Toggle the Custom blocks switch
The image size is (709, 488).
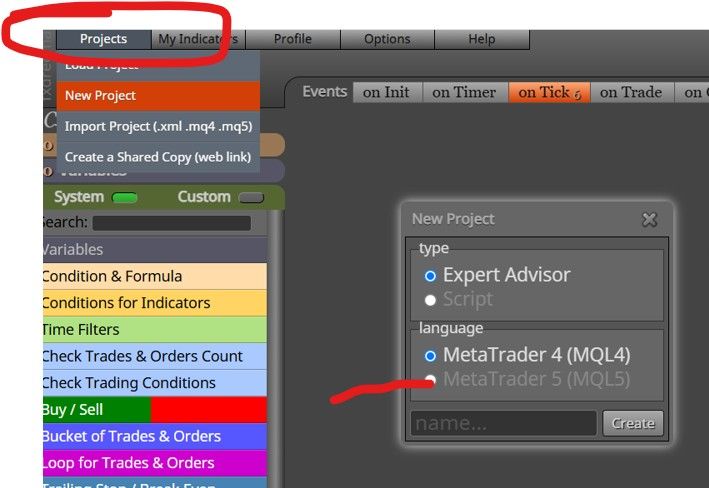pos(251,198)
